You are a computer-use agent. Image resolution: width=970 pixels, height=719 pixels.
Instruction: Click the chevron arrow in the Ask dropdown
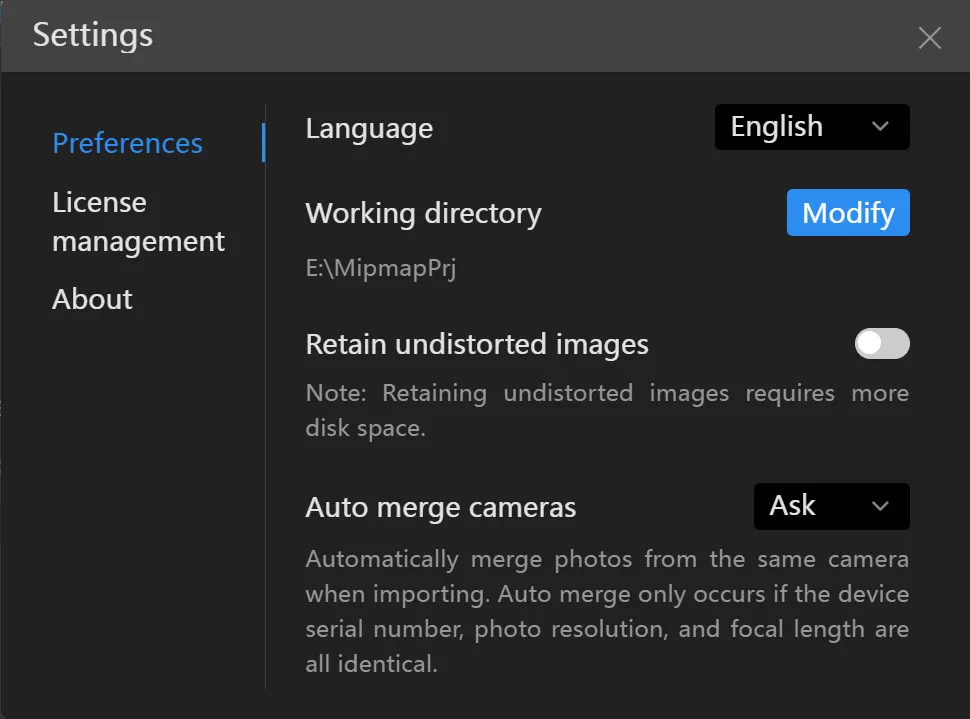[x=880, y=506]
